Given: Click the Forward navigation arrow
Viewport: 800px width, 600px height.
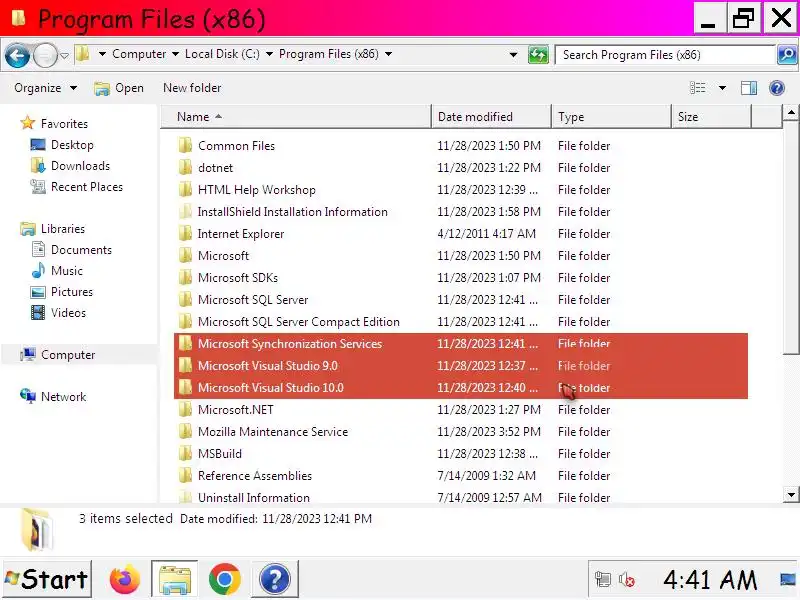Looking at the screenshot, I should click(45, 55).
